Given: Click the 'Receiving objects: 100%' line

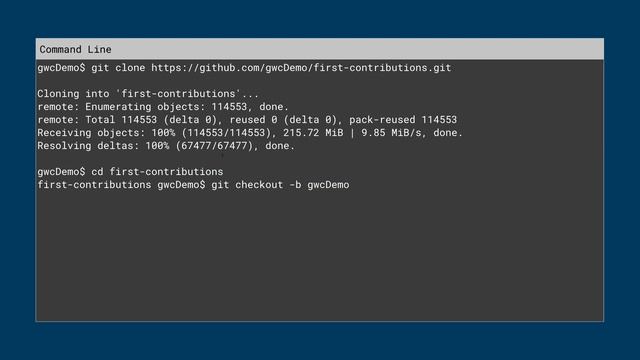Looking at the screenshot, I should click(250, 133).
